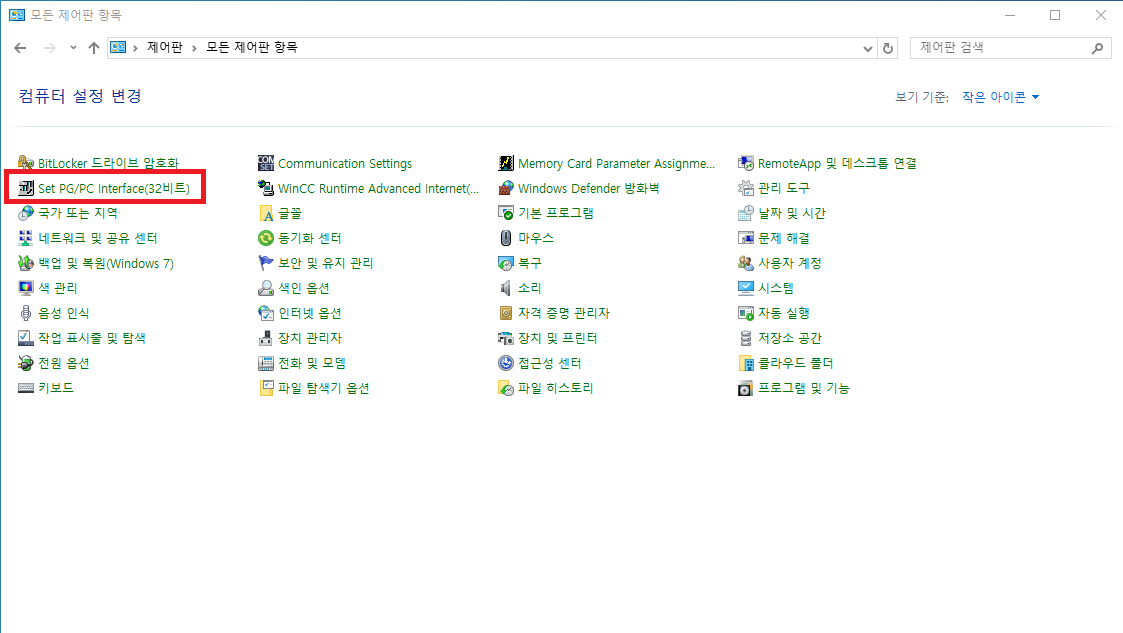Open the 기본 프로그램 icon

click(506, 213)
